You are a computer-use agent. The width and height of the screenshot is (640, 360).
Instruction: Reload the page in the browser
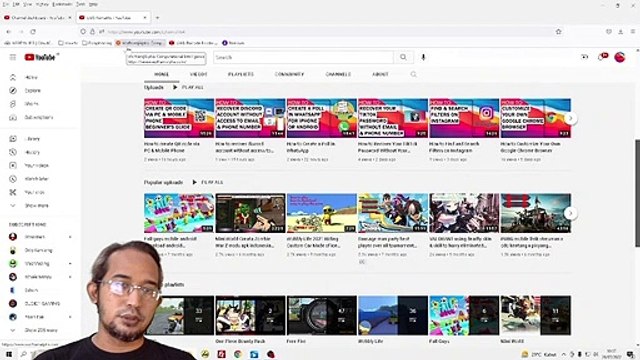[33, 31]
